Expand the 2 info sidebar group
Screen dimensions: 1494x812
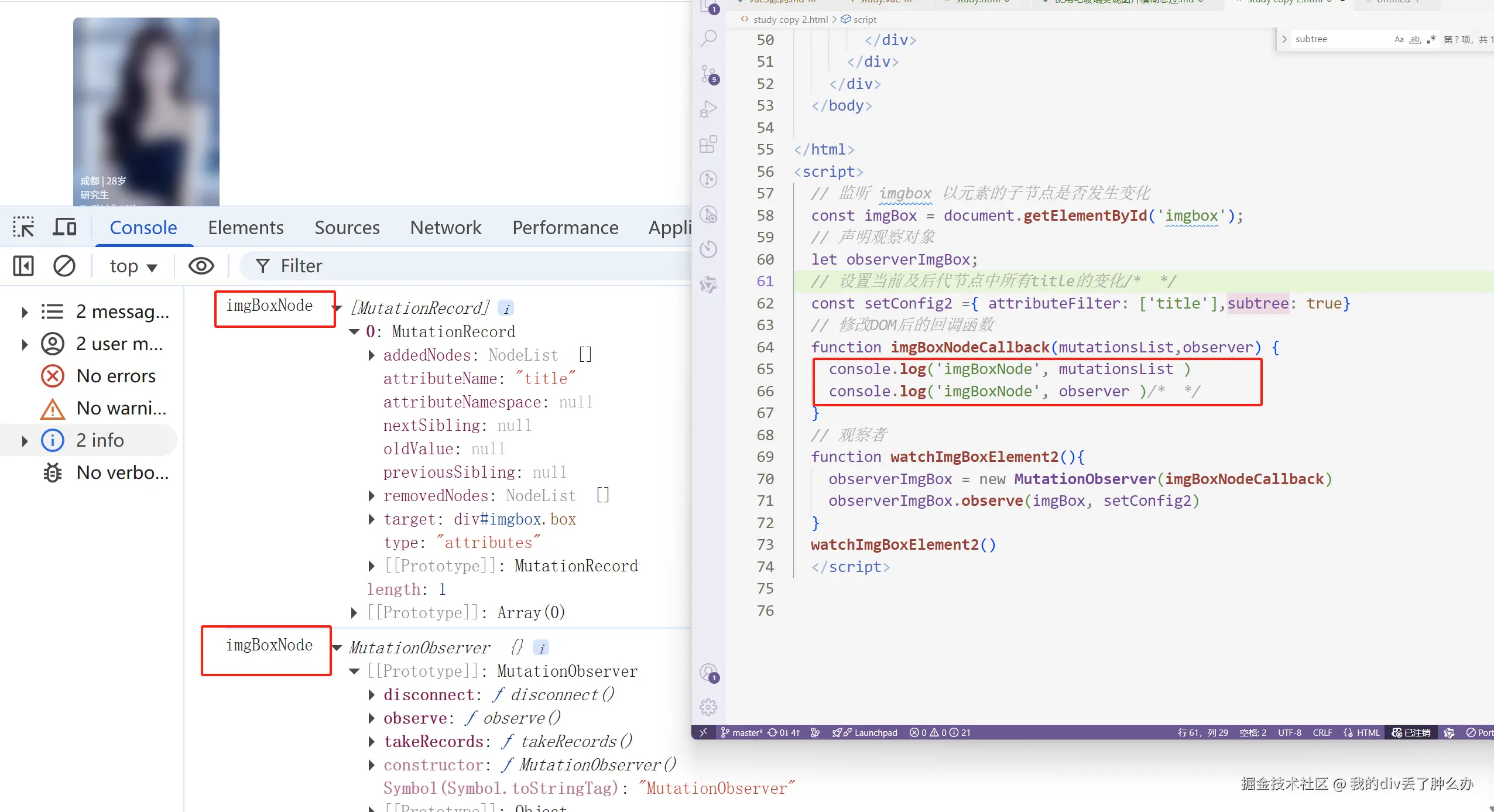(x=25, y=441)
